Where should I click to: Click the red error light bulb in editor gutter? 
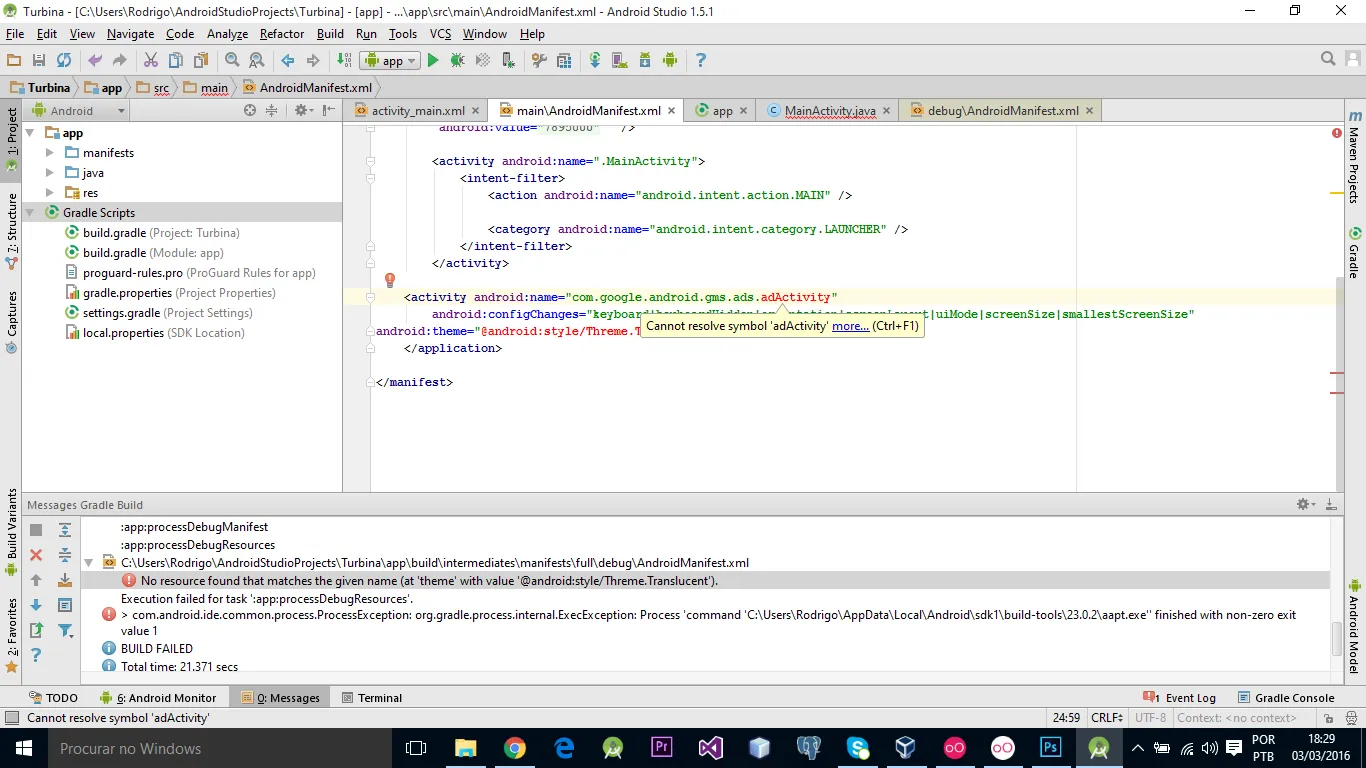(x=390, y=281)
